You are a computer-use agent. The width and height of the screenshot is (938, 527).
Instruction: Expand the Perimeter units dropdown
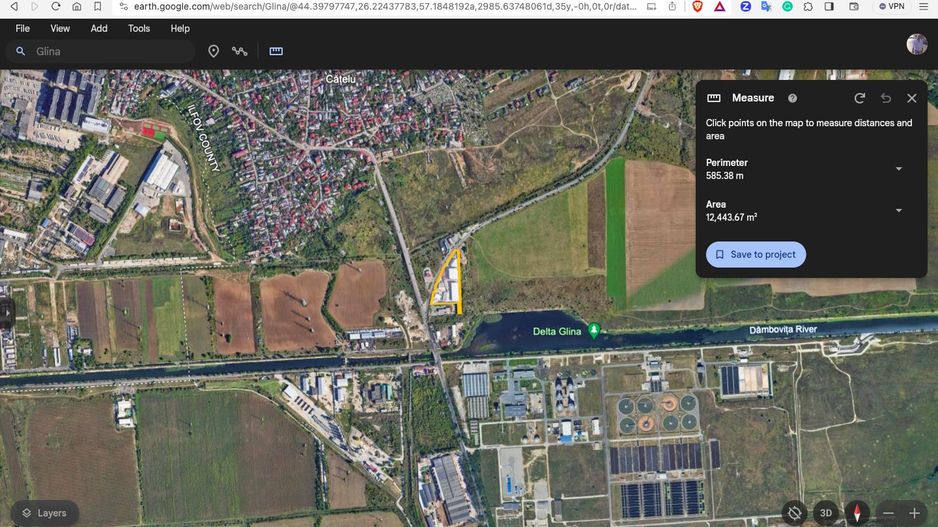coord(899,169)
